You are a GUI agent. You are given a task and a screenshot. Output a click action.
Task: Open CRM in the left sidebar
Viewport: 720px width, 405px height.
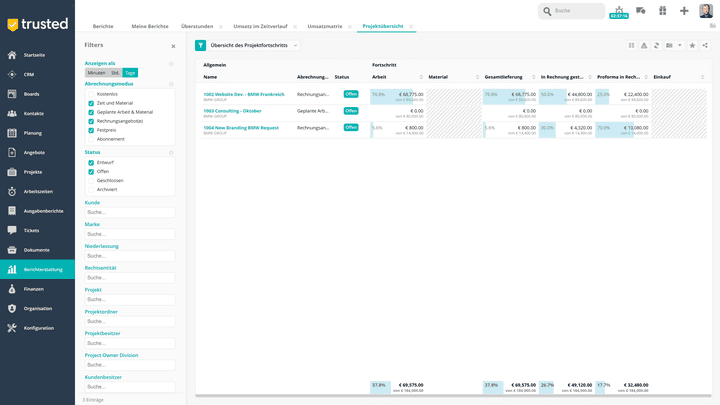pyautogui.click(x=27, y=74)
